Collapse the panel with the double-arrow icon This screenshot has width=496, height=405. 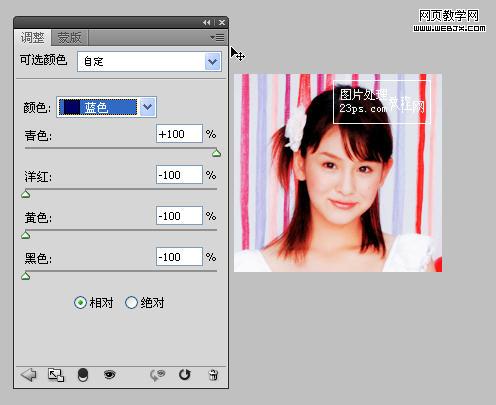pos(207,22)
